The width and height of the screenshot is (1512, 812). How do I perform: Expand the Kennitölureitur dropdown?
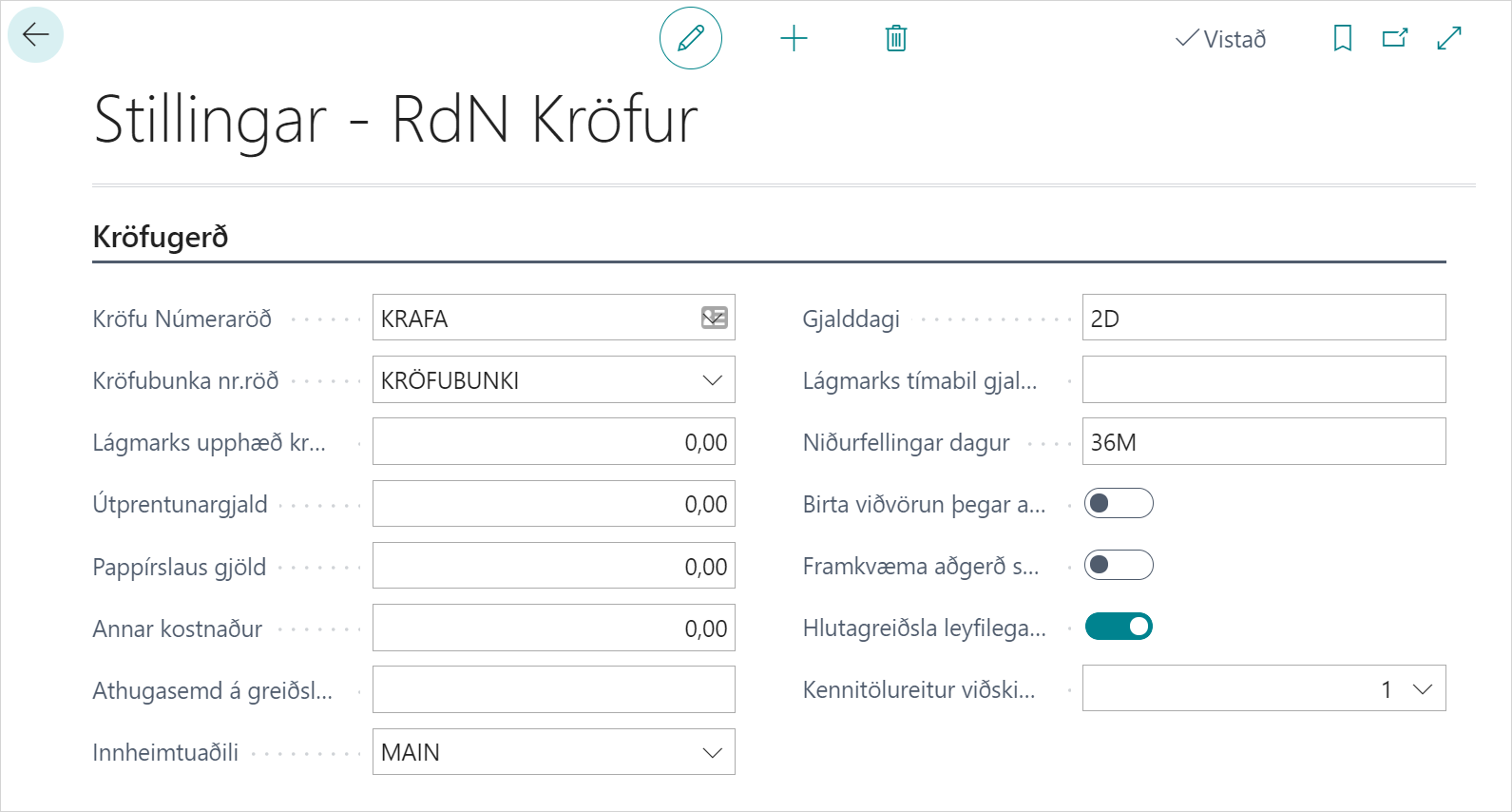1422,689
